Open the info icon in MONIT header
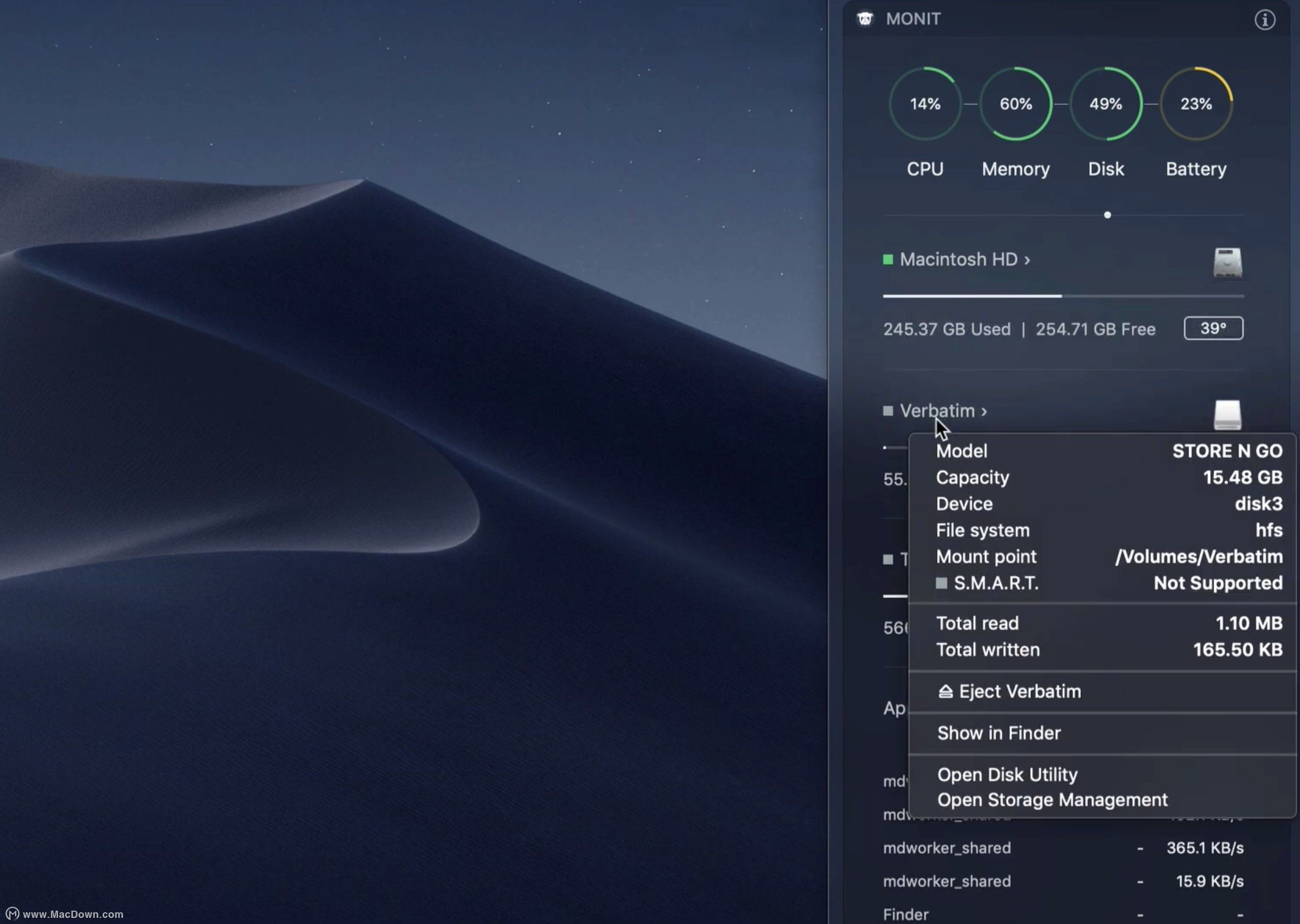Image resolution: width=1300 pixels, height=924 pixels. [x=1265, y=20]
